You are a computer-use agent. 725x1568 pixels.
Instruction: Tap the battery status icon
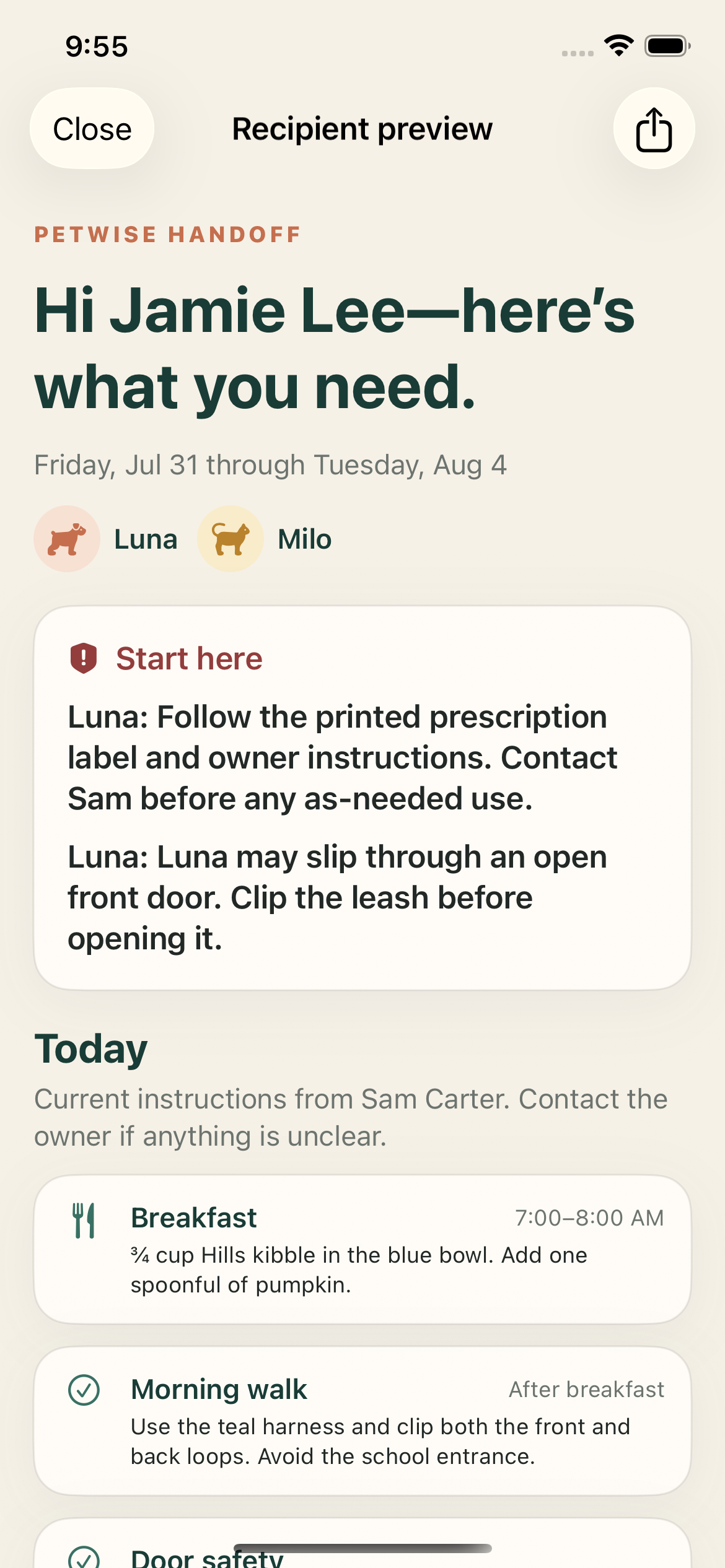click(667, 46)
